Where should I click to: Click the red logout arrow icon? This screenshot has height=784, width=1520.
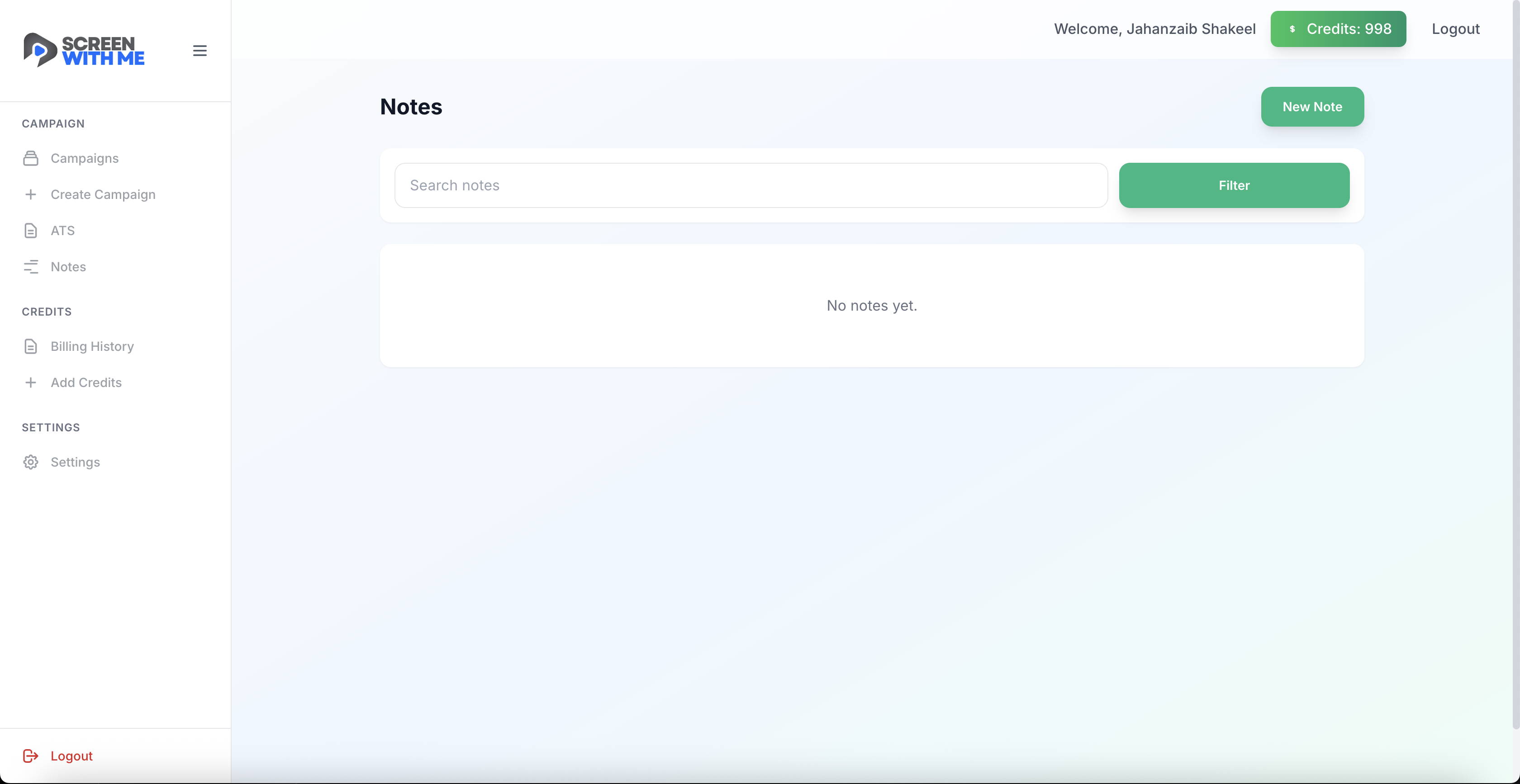point(31,756)
